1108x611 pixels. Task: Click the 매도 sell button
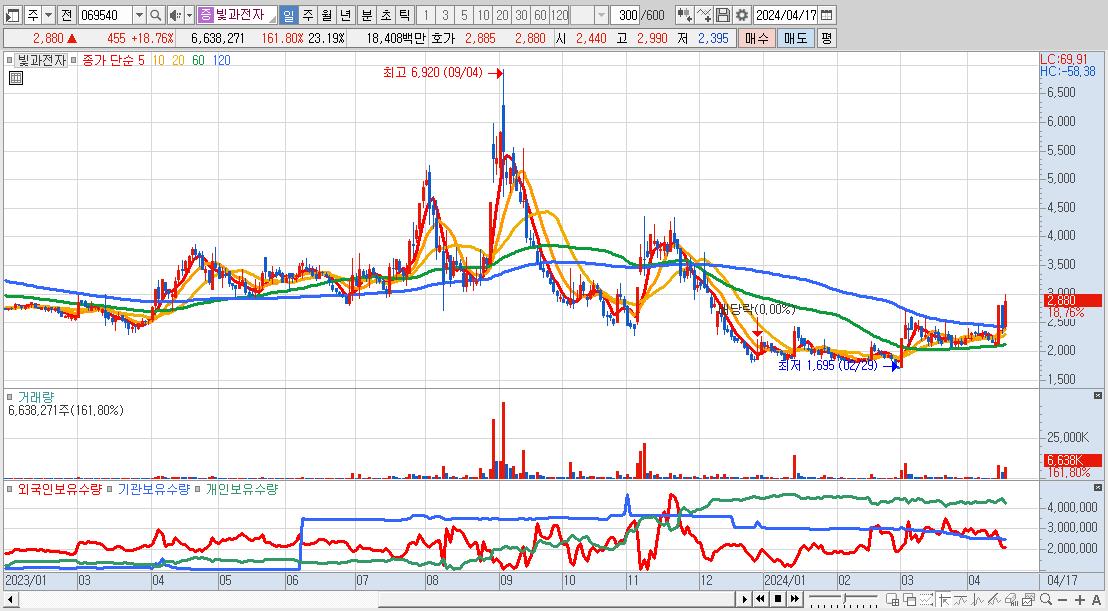pos(796,38)
